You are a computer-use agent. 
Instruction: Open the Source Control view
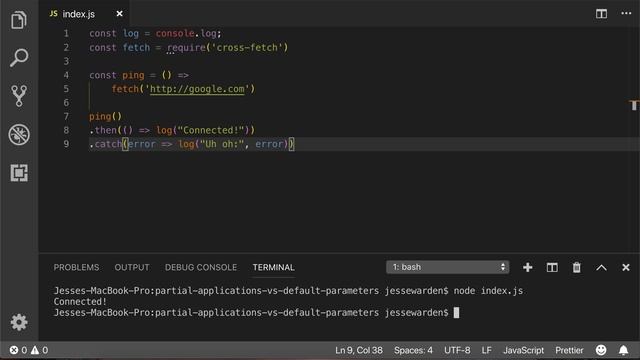click(19, 96)
